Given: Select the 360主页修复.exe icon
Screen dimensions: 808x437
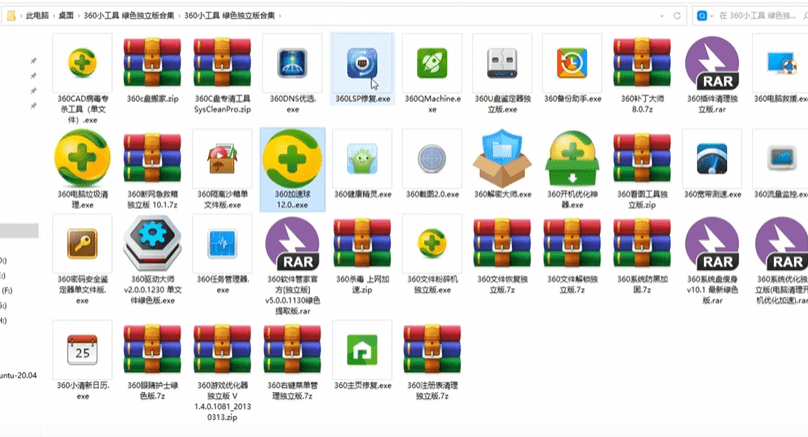Looking at the screenshot, I should click(361, 350).
